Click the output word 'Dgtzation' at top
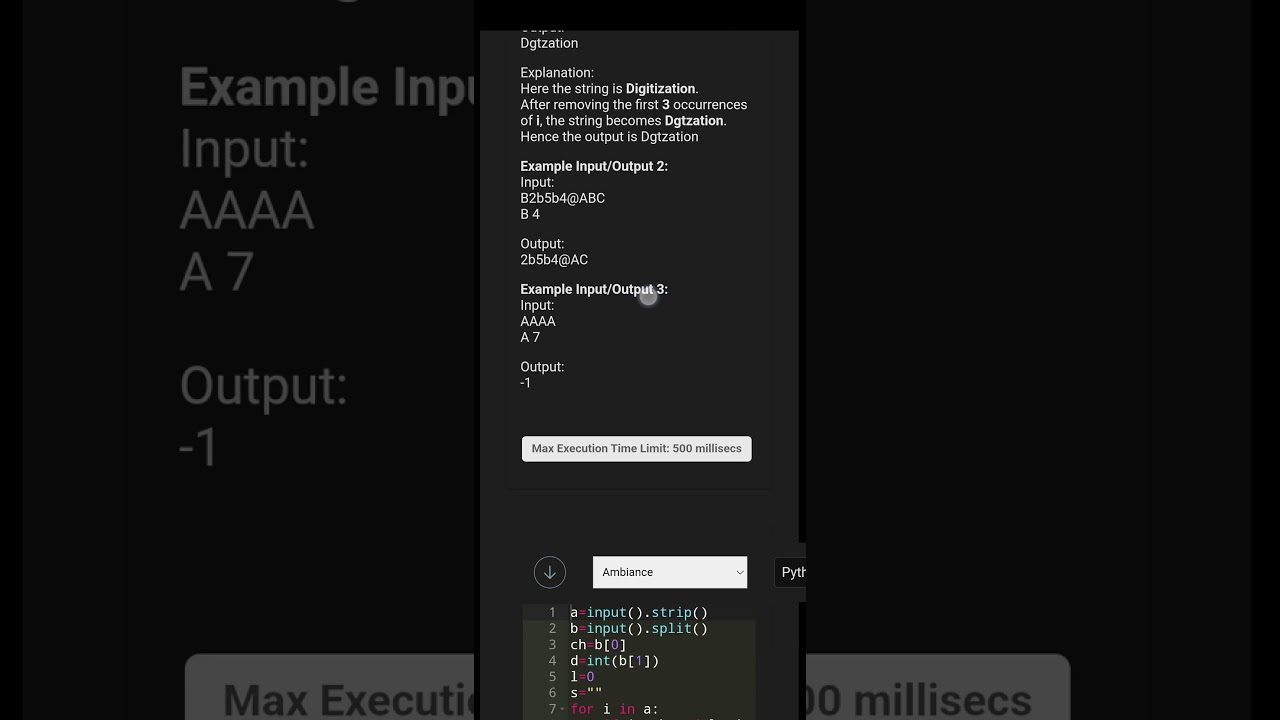This screenshot has height=720, width=1280. pyautogui.click(x=549, y=43)
